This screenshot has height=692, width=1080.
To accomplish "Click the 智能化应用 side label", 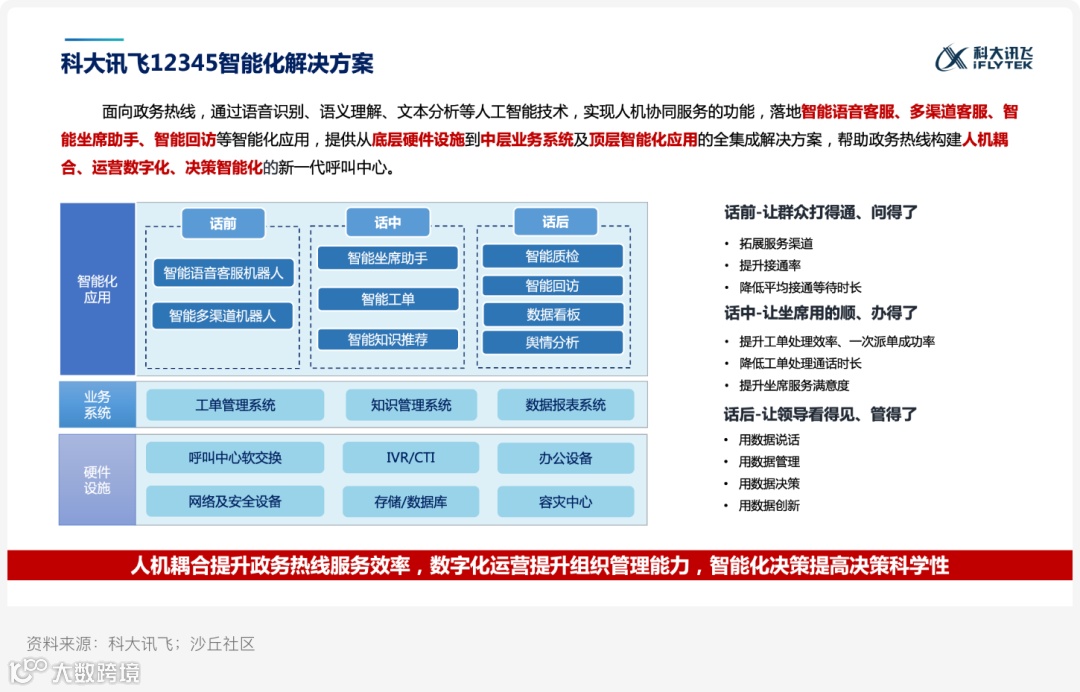I will click(x=97, y=289).
